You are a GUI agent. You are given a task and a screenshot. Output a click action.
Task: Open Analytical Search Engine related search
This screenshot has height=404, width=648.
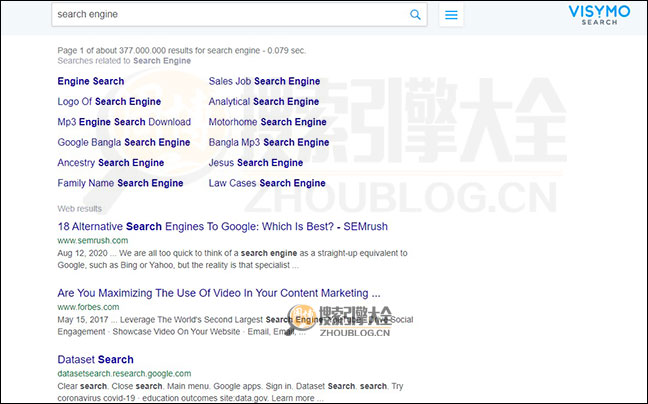coord(264,102)
